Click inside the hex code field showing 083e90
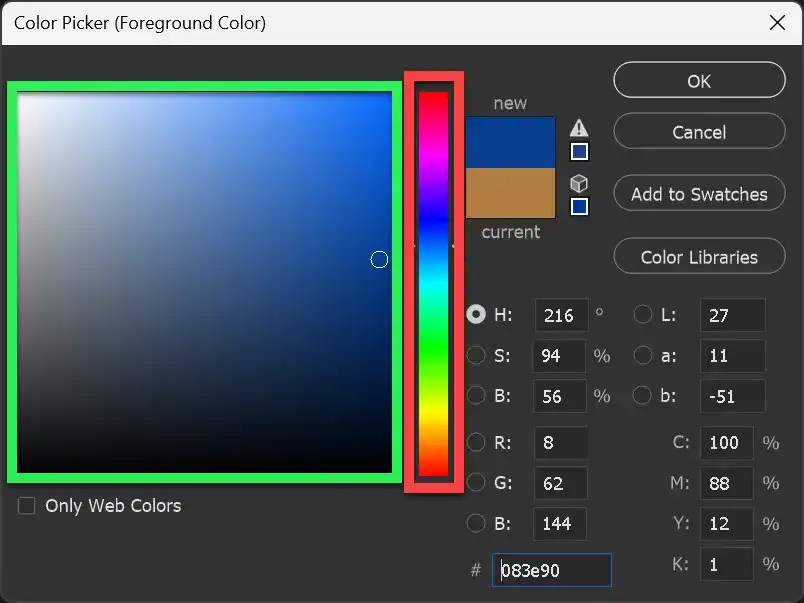This screenshot has height=603, width=804. pyautogui.click(x=550, y=570)
